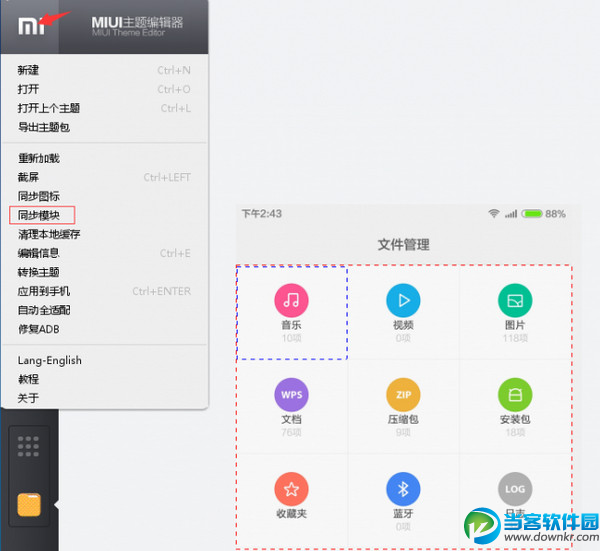Image resolution: width=600 pixels, height=551 pixels.
Task: Open 教程 (Tutorial) menu entry
Action: coord(28,379)
